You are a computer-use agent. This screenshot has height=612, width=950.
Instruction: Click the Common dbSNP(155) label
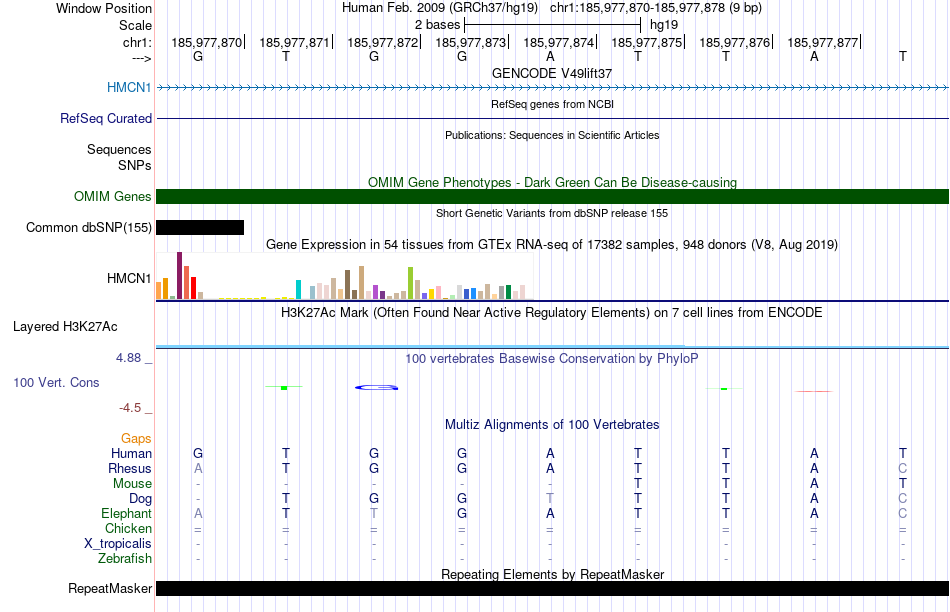pyautogui.click(x=89, y=227)
